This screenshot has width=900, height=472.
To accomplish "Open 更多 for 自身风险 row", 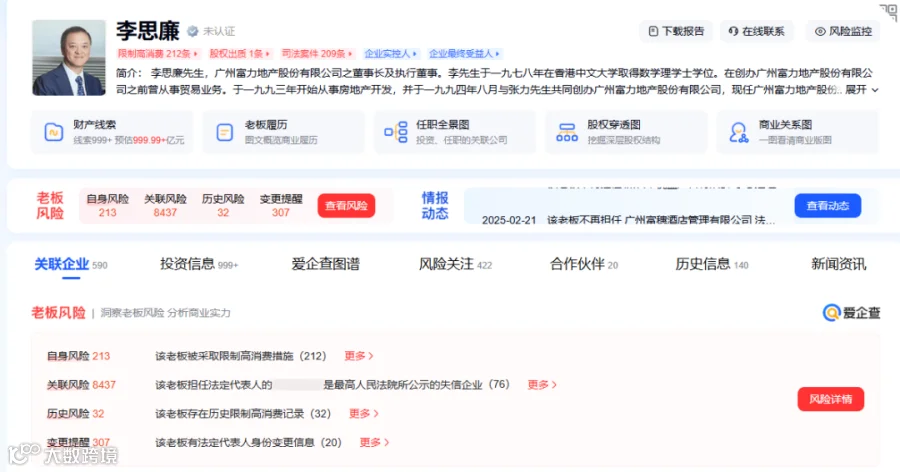I will [x=359, y=356].
